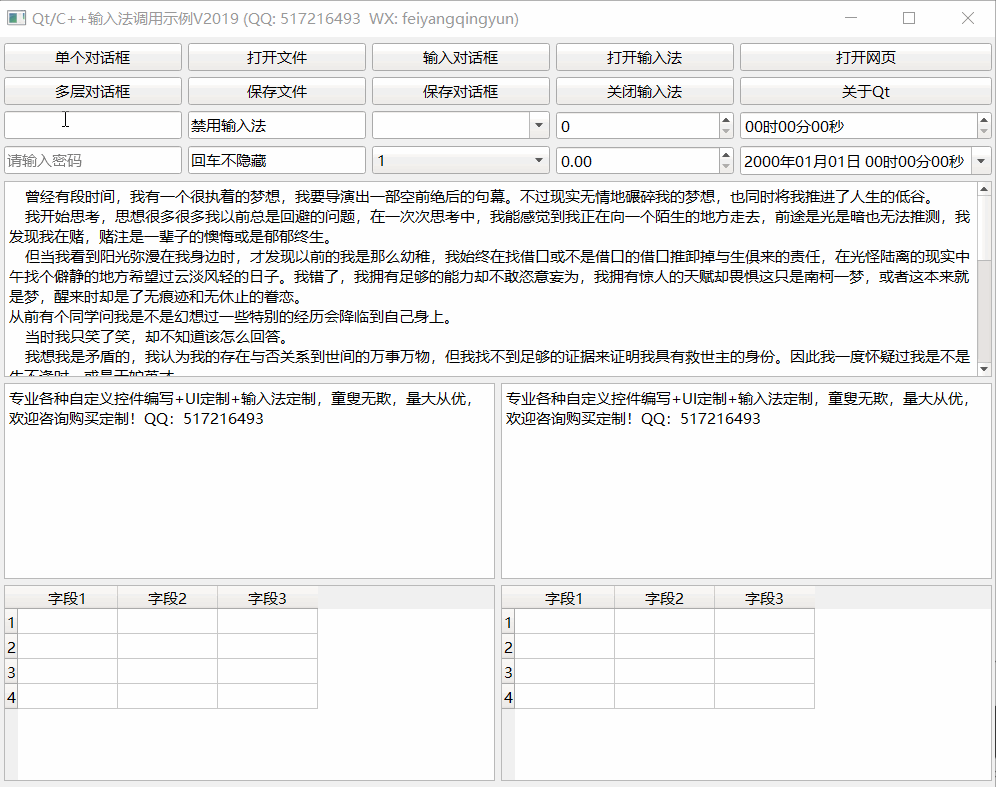Select left table column header 字段3
Viewport: 996px width, 787px height.
coord(267,598)
